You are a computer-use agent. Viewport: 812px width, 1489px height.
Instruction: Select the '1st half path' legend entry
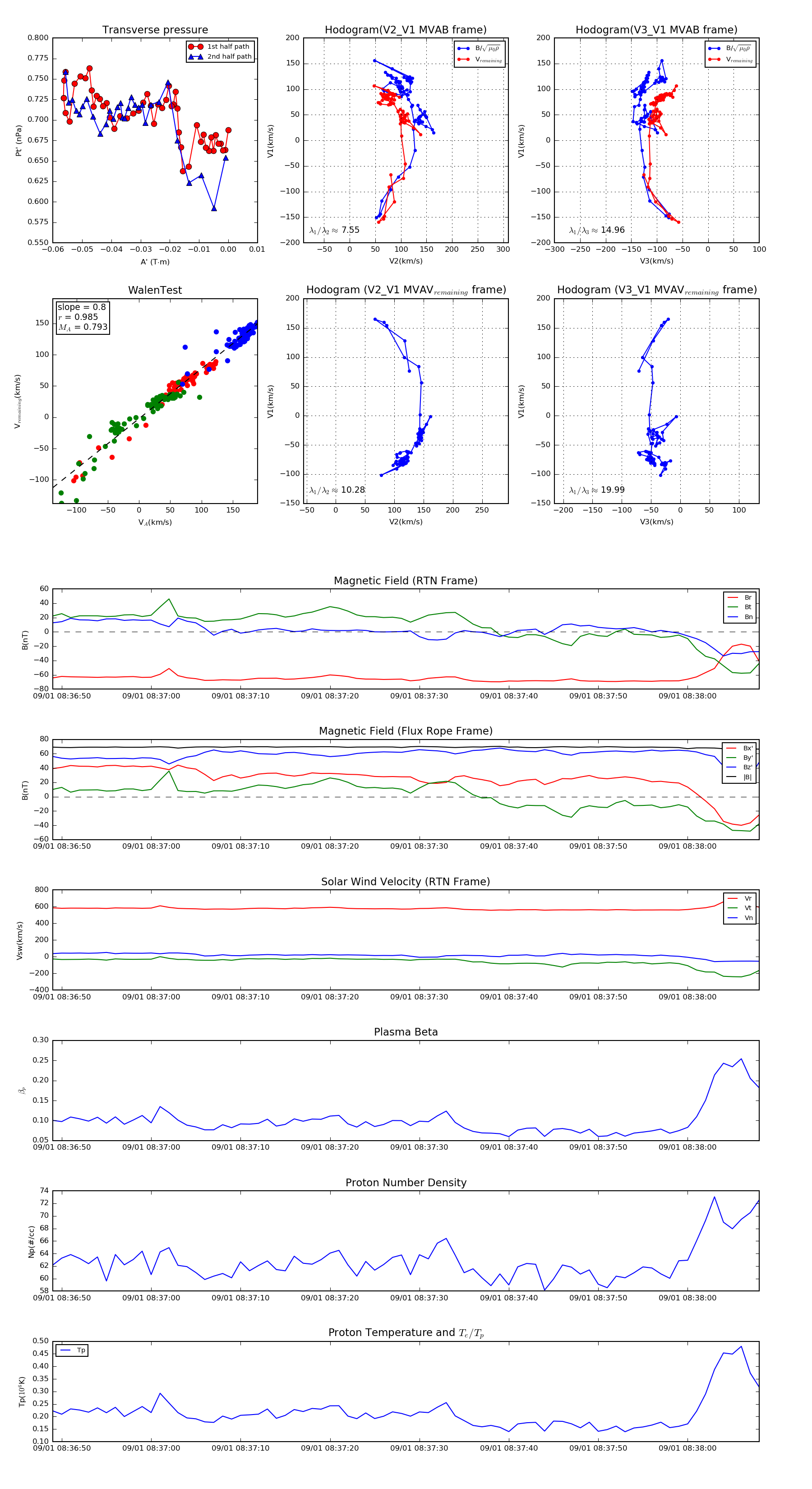[x=220, y=47]
